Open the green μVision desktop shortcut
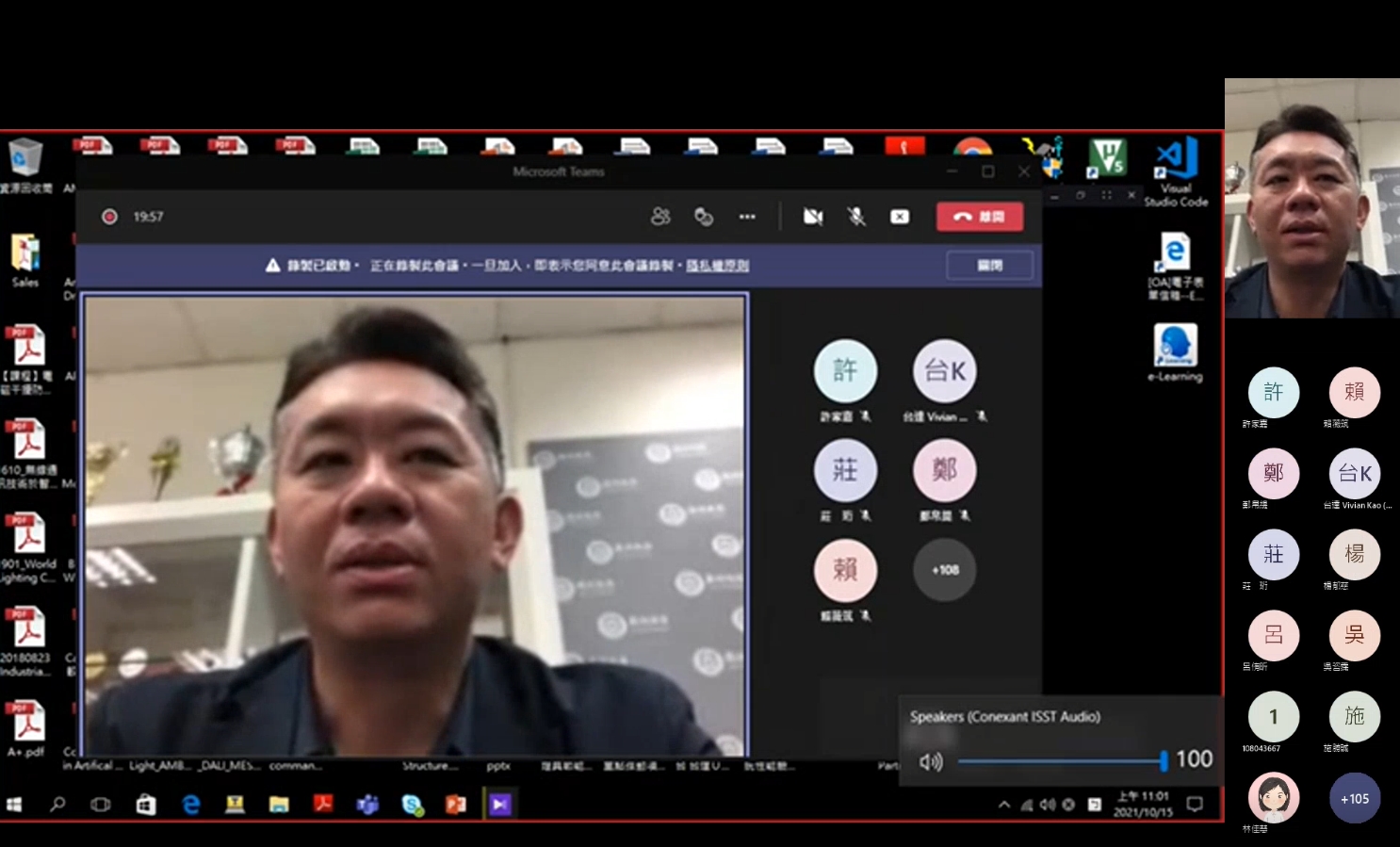 pos(1108,156)
